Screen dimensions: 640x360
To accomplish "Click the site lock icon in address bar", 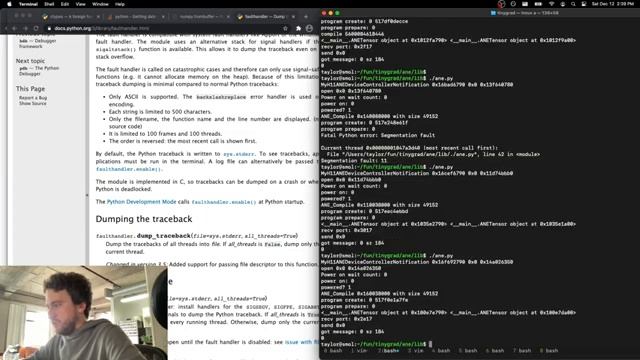I will 49,28.
